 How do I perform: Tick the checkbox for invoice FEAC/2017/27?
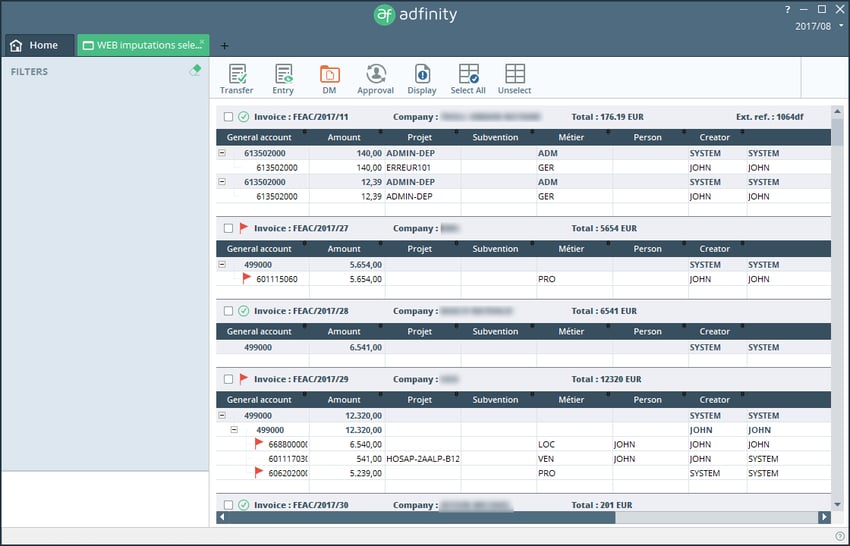(x=229, y=228)
